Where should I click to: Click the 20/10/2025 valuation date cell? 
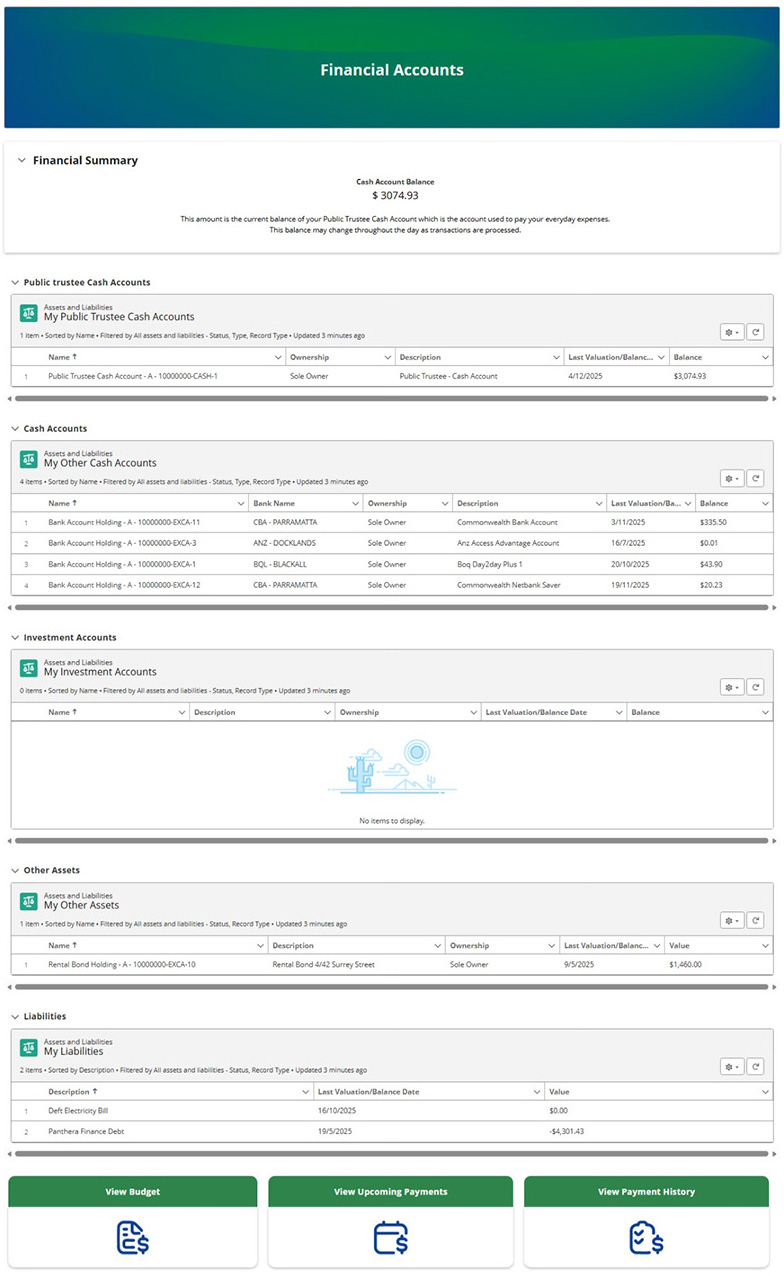(630, 564)
